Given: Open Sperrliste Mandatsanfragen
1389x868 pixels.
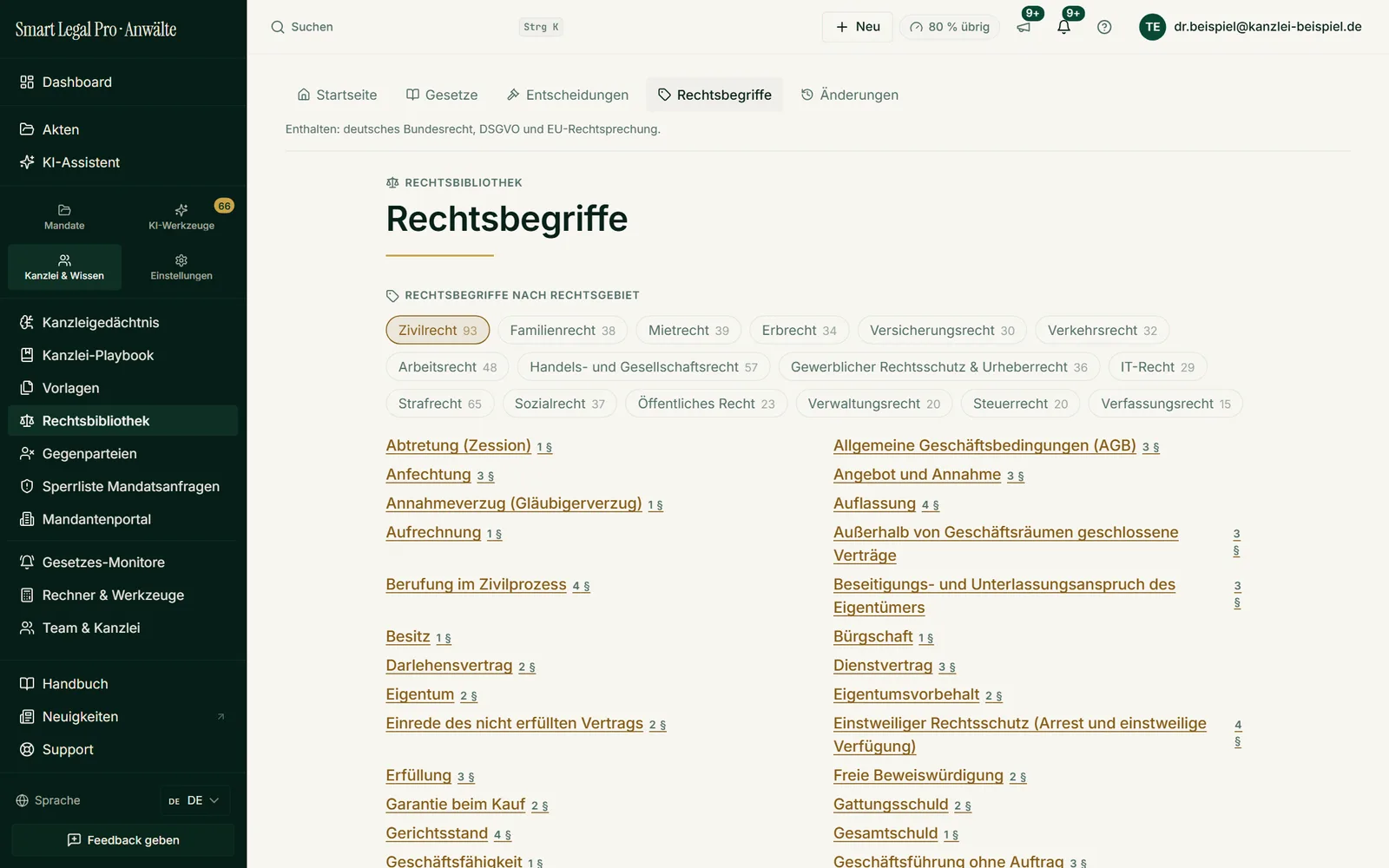Looking at the screenshot, I should (123, 486).
